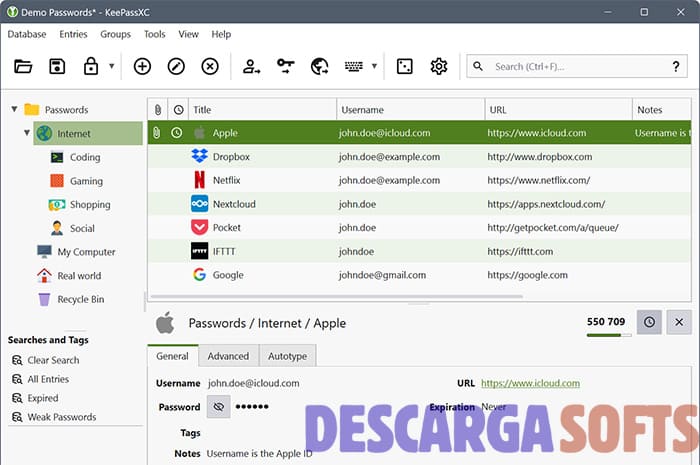This screenshot has height=465, width=700.
Task: Click https://ifttt.com URL cell
Action: point(520,251)
